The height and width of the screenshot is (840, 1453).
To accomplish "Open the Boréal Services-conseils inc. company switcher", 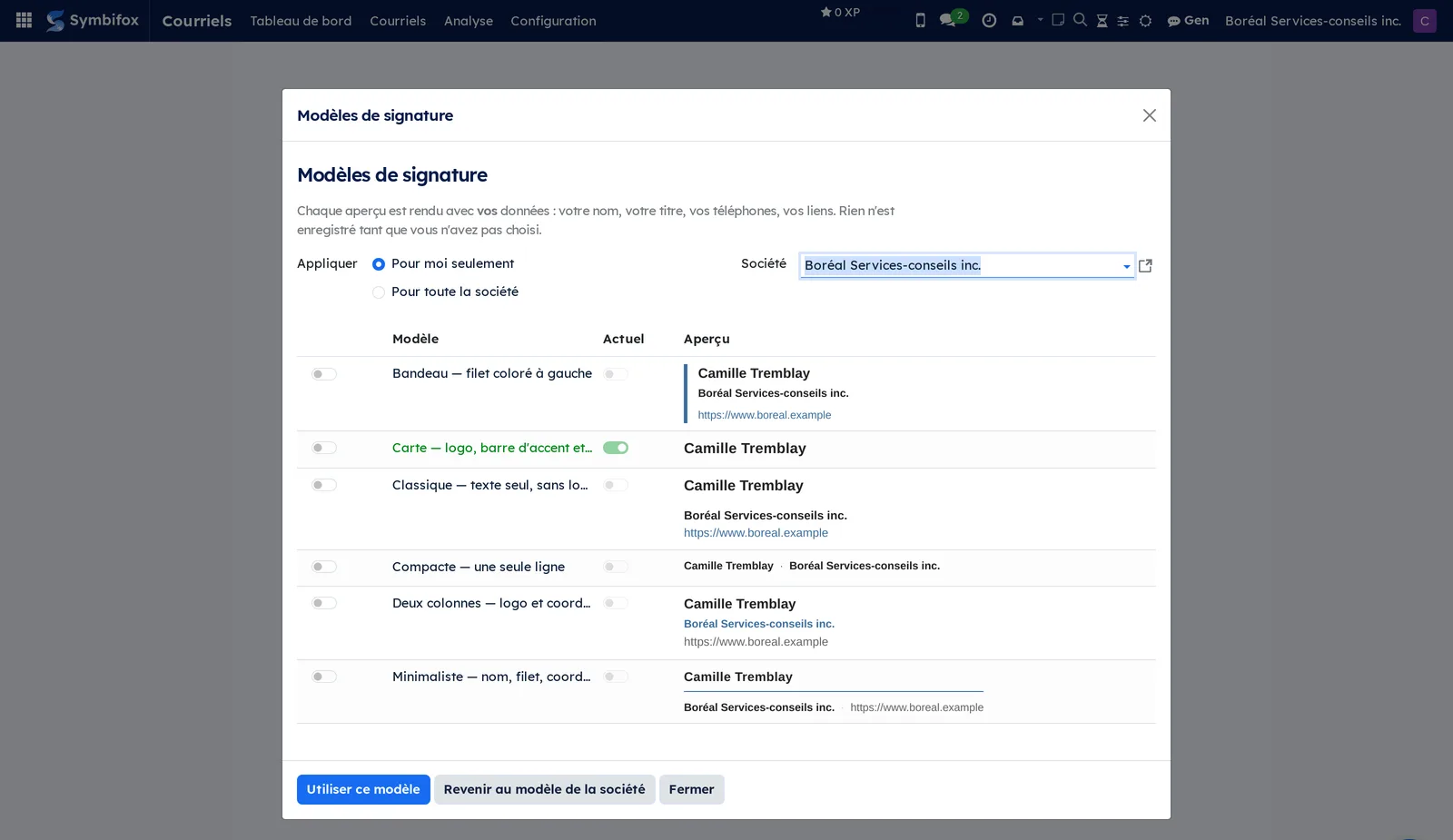I will coord(1312,20).
